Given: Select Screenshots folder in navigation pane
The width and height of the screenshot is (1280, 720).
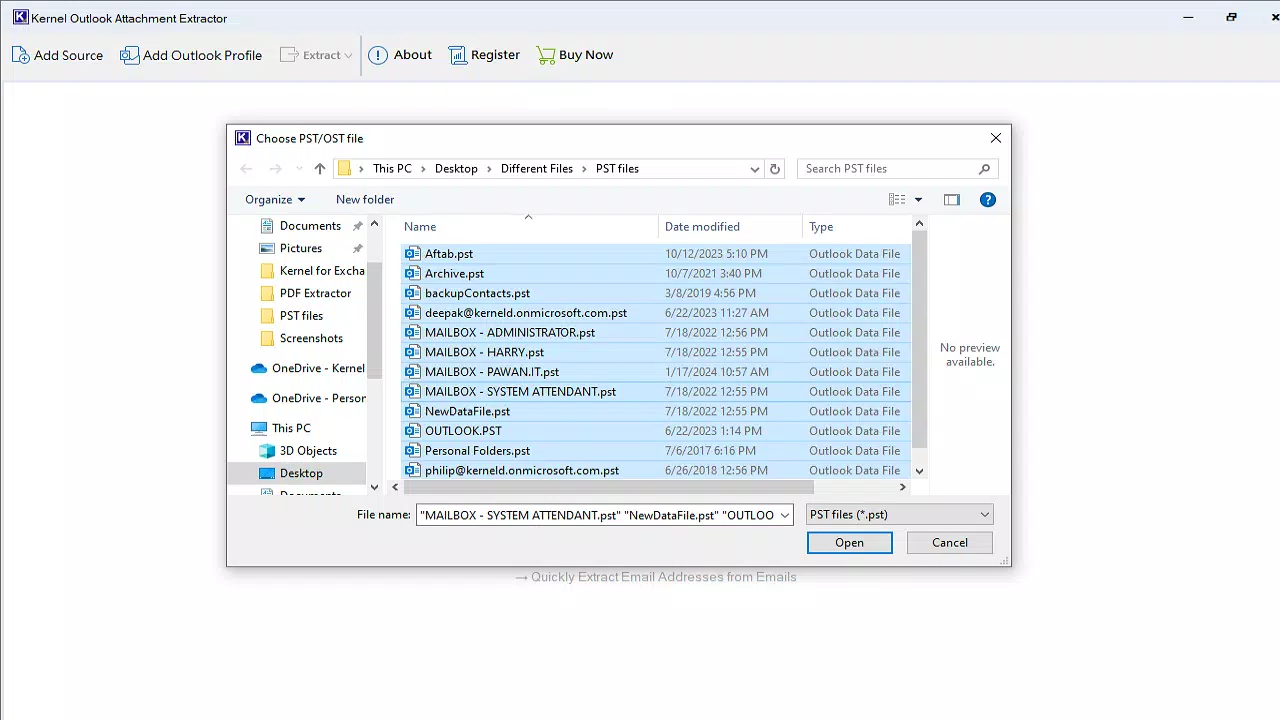Looking at the screenshot, I should (x=311, y=338).
